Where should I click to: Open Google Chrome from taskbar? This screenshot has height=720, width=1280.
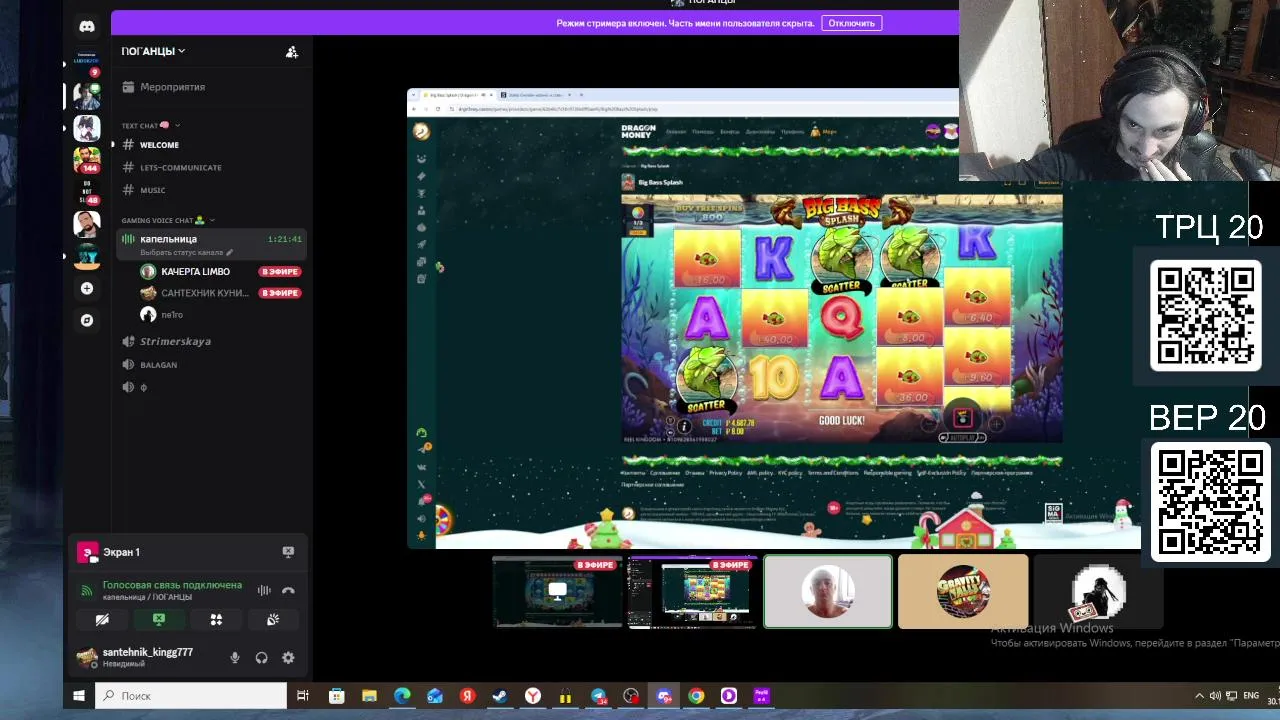click(696, 696)
